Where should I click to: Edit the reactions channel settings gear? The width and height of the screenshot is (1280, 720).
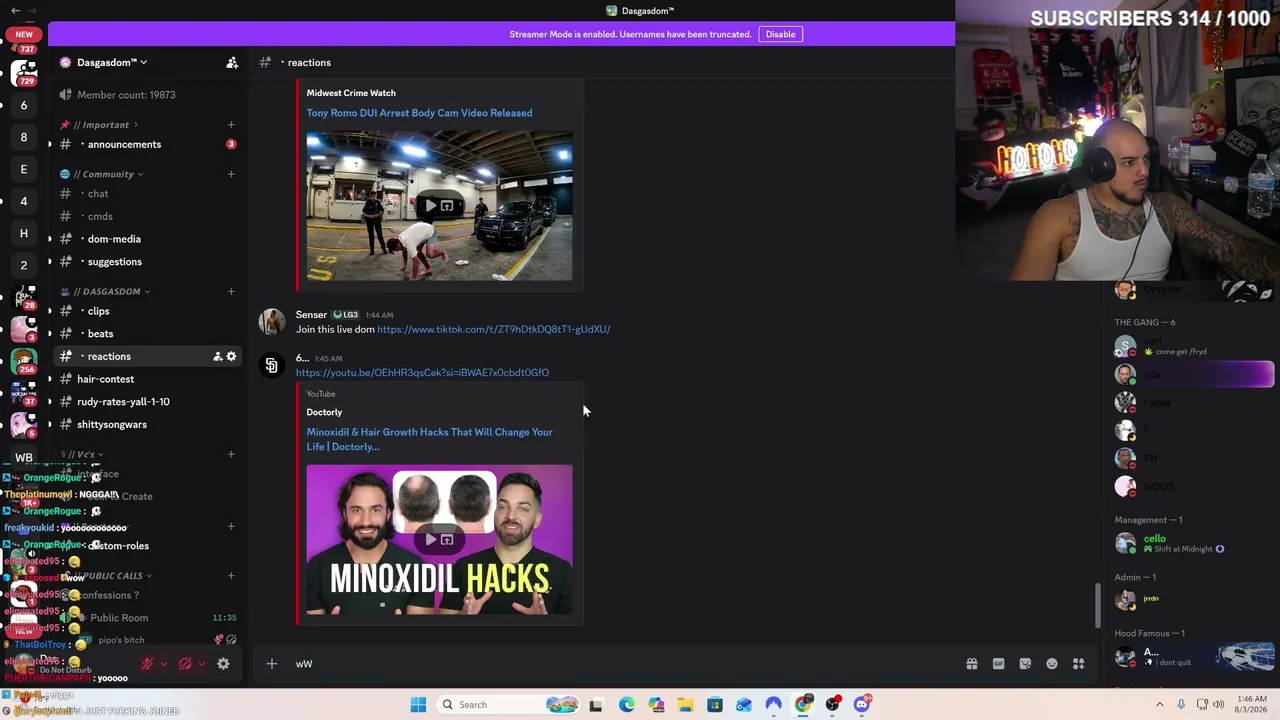(x=231, y=357)
